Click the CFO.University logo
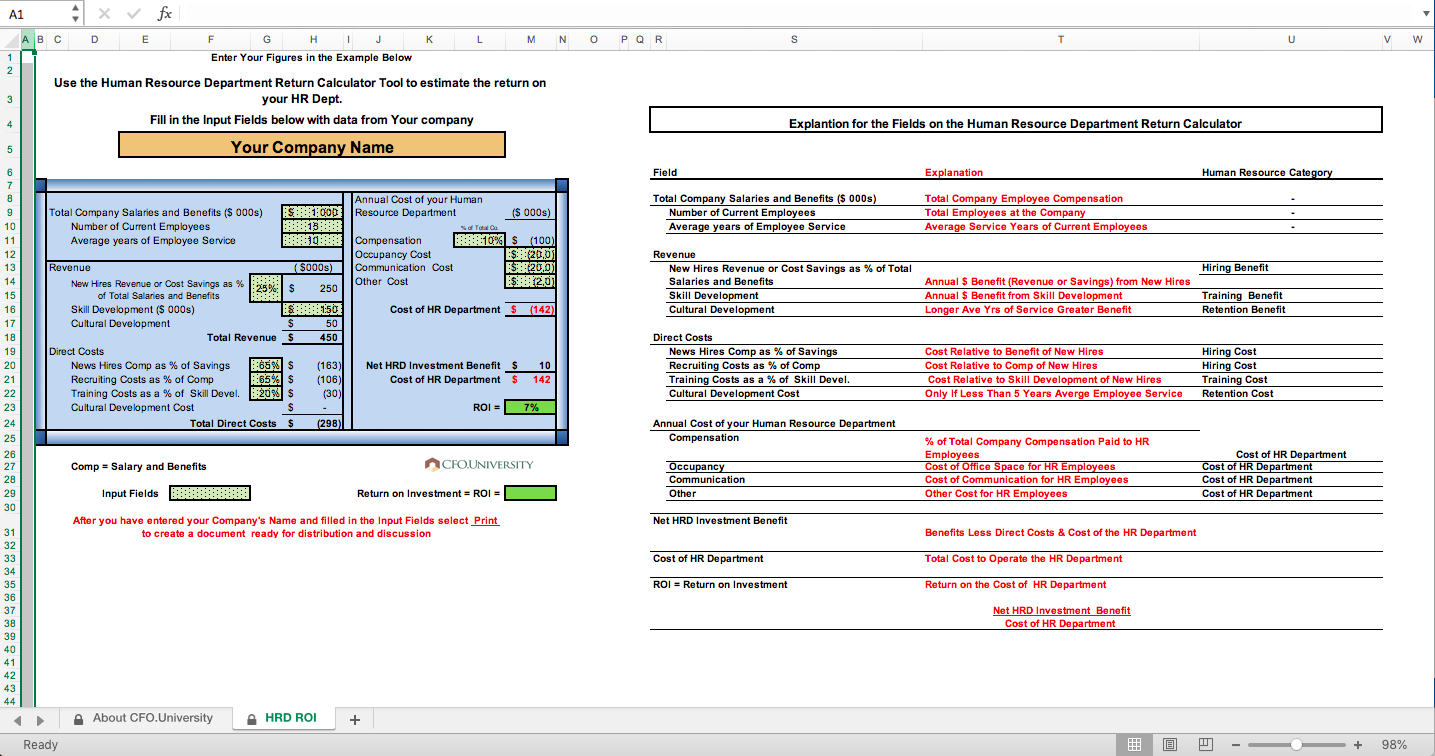Screen dimensions: 1435x756 pos(479,464)
